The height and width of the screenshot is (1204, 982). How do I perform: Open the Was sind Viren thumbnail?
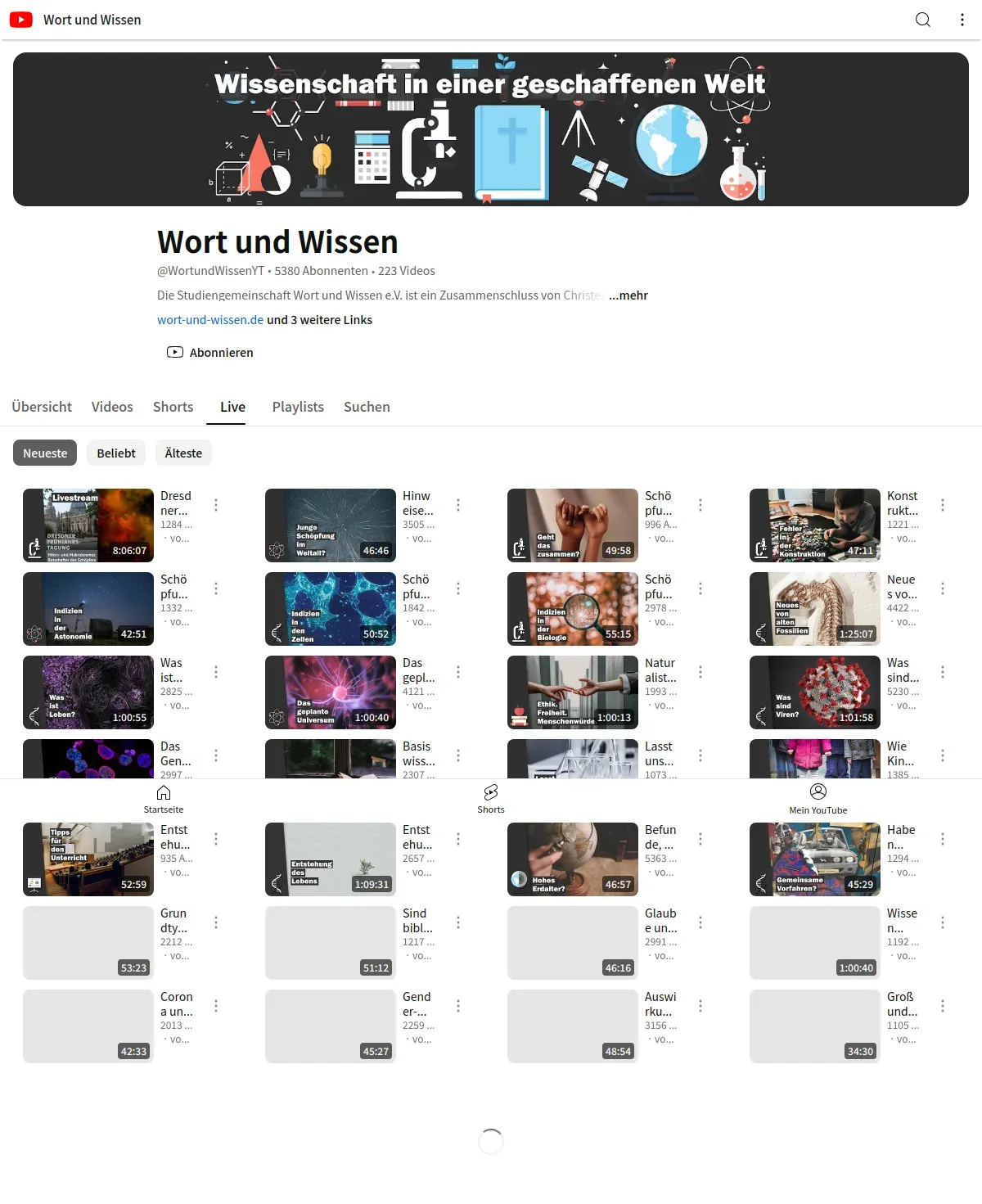click(x=815, y=692)
